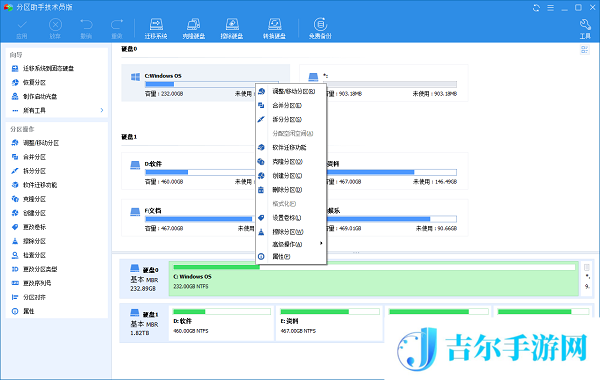
Task: Open Convert Disk toolbar tool
Action: pos(274,29)
